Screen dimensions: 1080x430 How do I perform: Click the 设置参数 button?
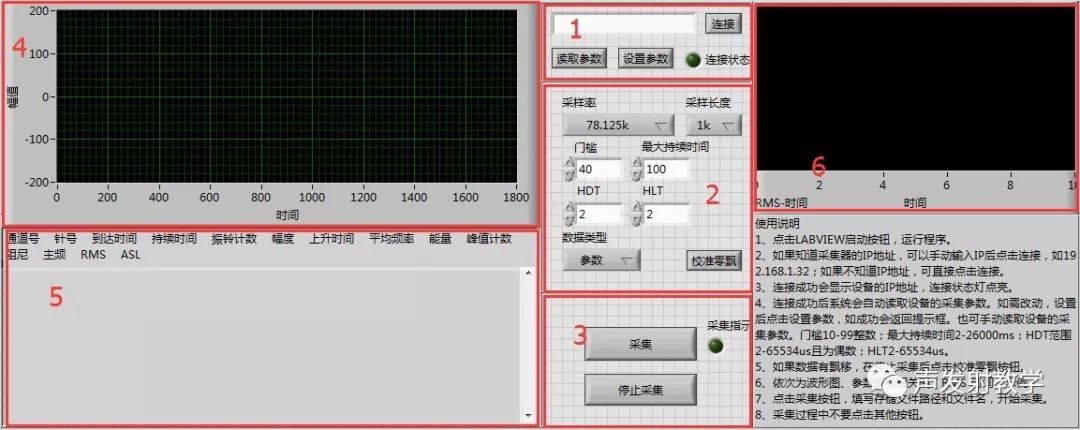(x=645, y=59)
